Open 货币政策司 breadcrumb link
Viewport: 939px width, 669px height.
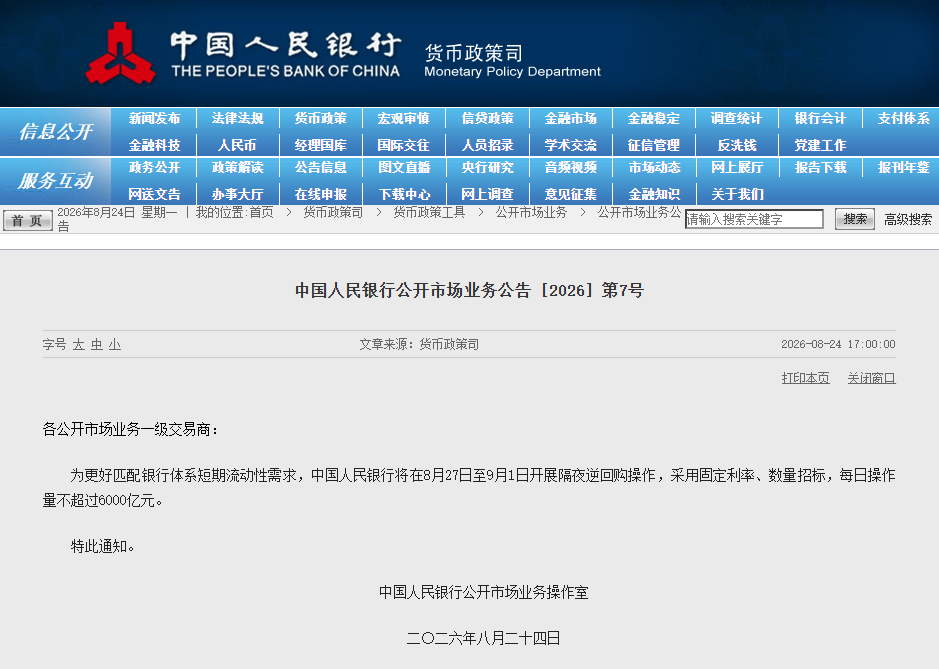[x=333, y=213]
